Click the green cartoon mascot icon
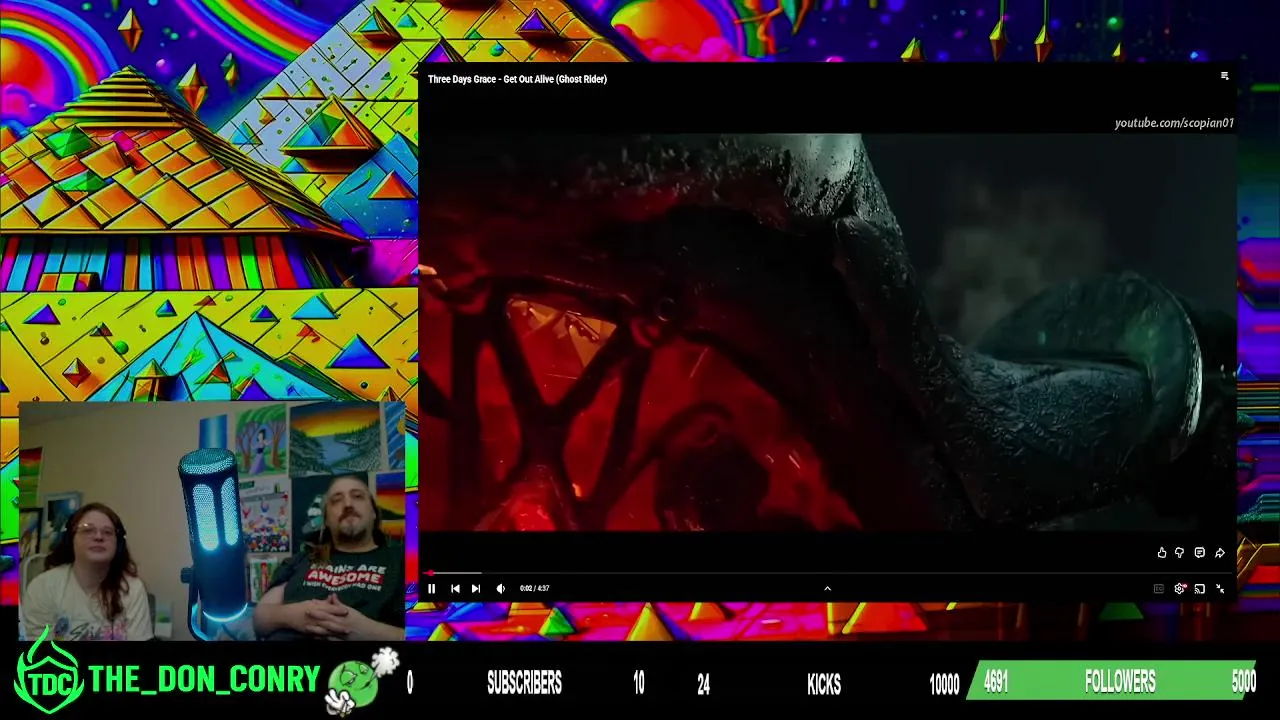This screenshot has width=1280, height=720. 362,682
